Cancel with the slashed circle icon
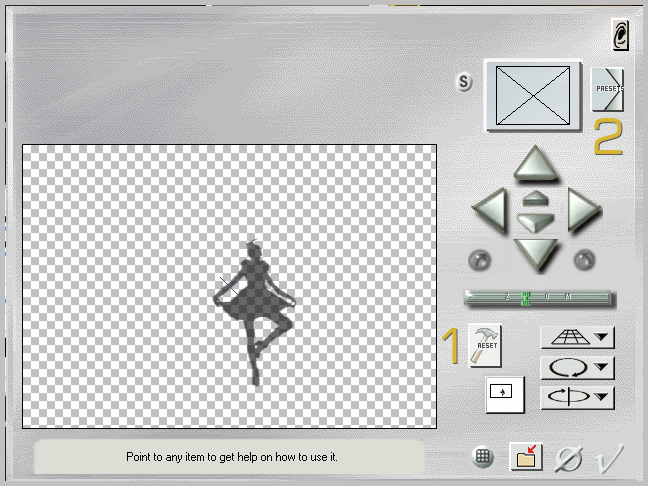 point(568,459)
